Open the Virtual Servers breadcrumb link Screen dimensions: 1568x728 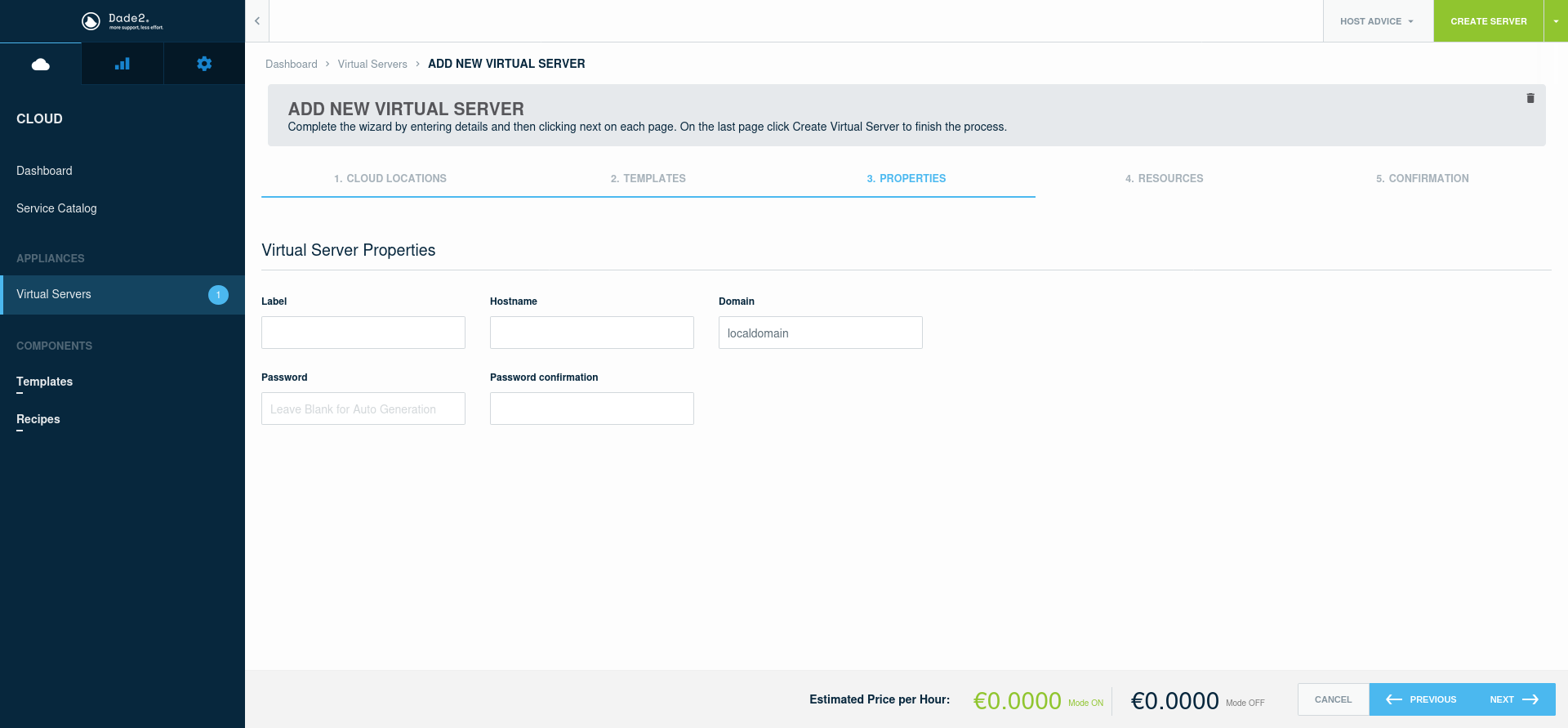click(x=372, y=64)
